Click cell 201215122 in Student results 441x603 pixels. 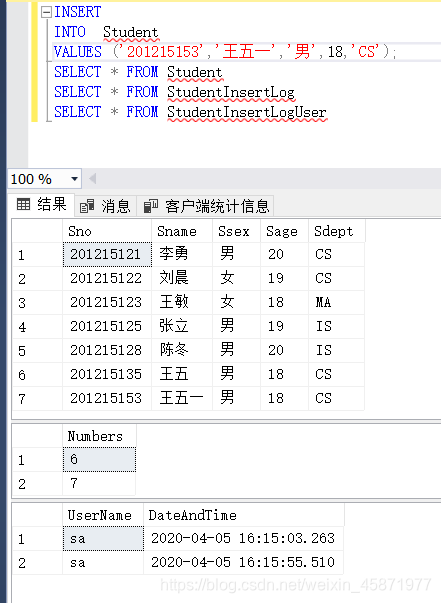[107, 278]
